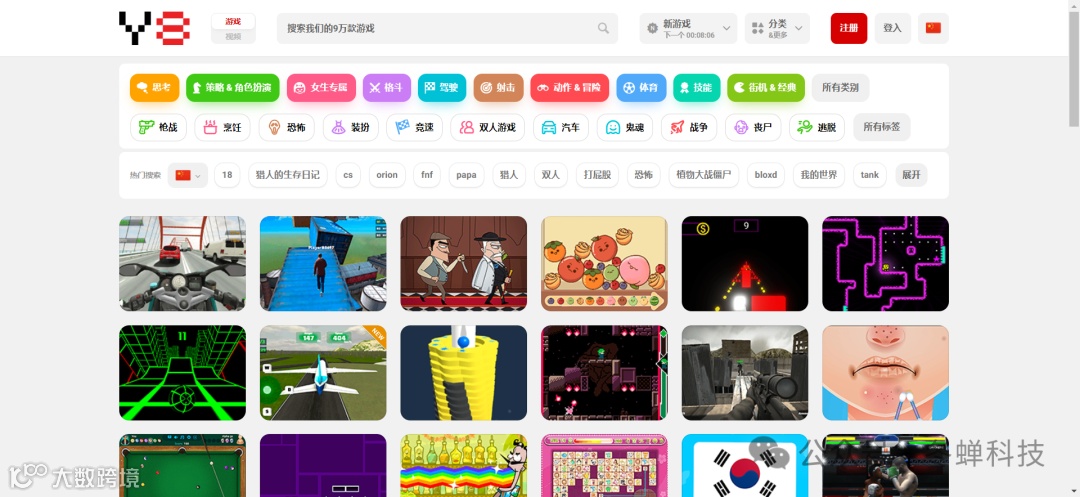Open the blue container parkour game thumbnail

tap(323, 264)
